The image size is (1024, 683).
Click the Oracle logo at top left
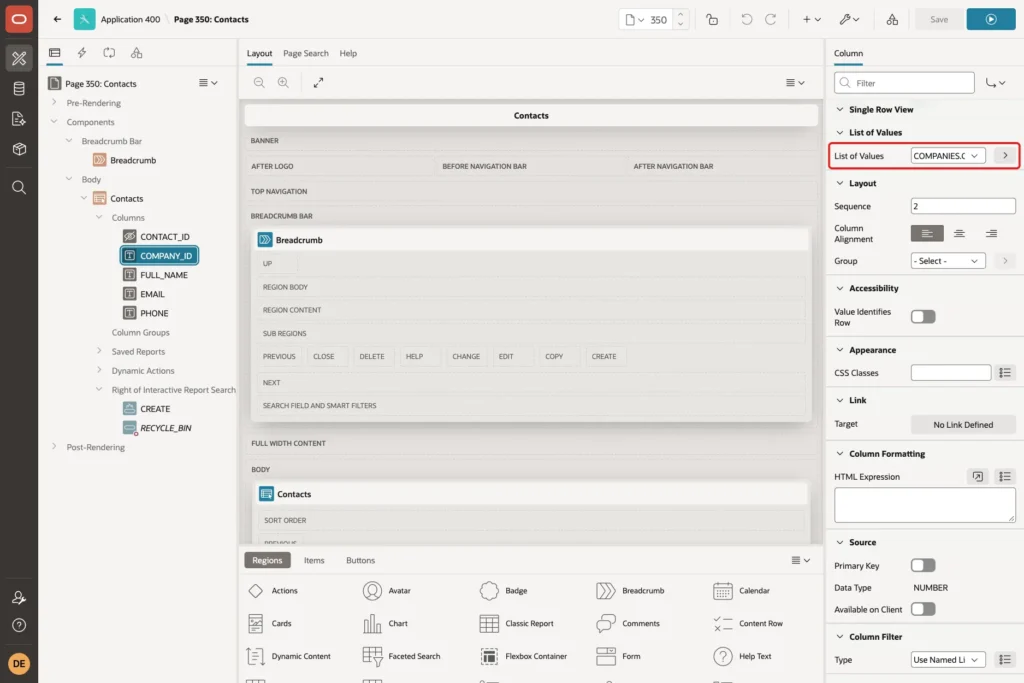pyautogui.click(x=19, y=19)
